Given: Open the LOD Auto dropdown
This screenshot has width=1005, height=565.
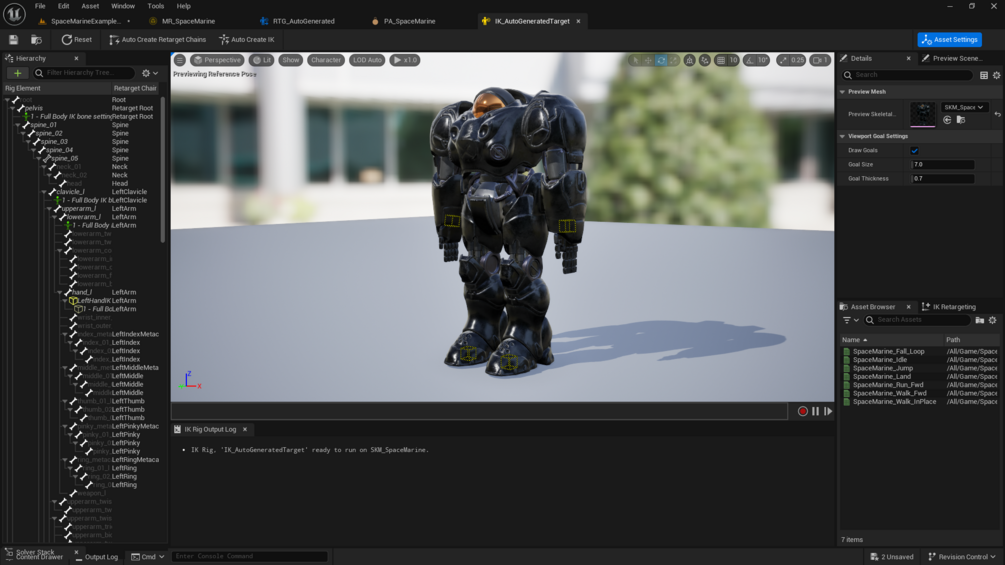Looking at the screenshot, I should (367, 60).
